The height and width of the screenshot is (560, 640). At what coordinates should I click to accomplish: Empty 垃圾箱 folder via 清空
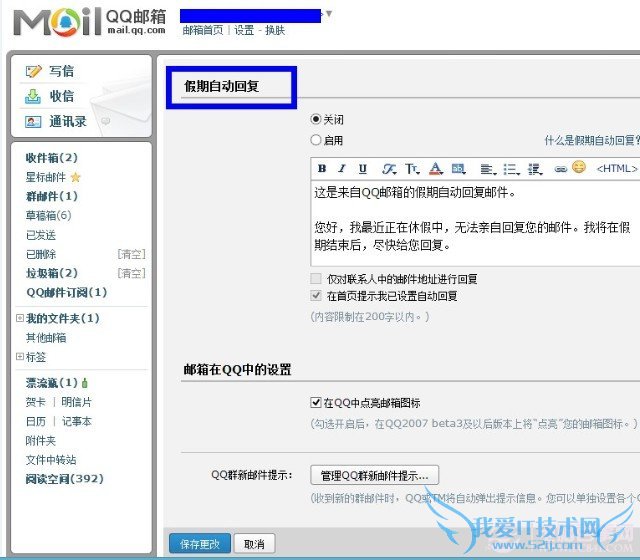coord(131,273)
